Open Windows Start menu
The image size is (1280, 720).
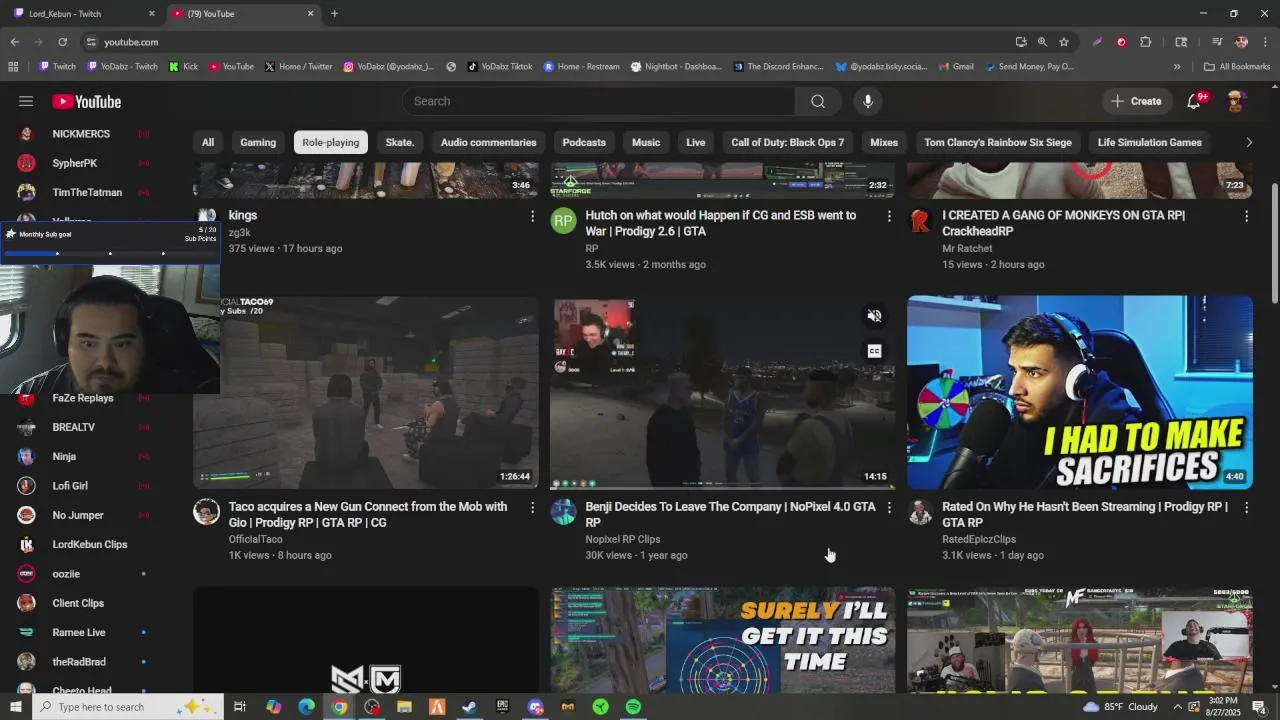coord(15,707)
